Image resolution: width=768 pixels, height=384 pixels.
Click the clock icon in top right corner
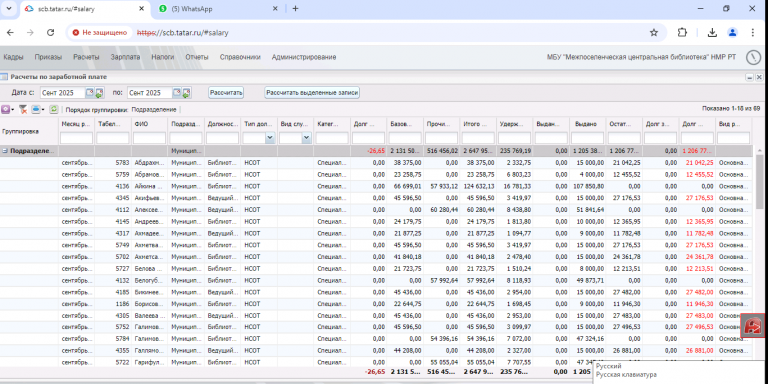pos(754,57)
